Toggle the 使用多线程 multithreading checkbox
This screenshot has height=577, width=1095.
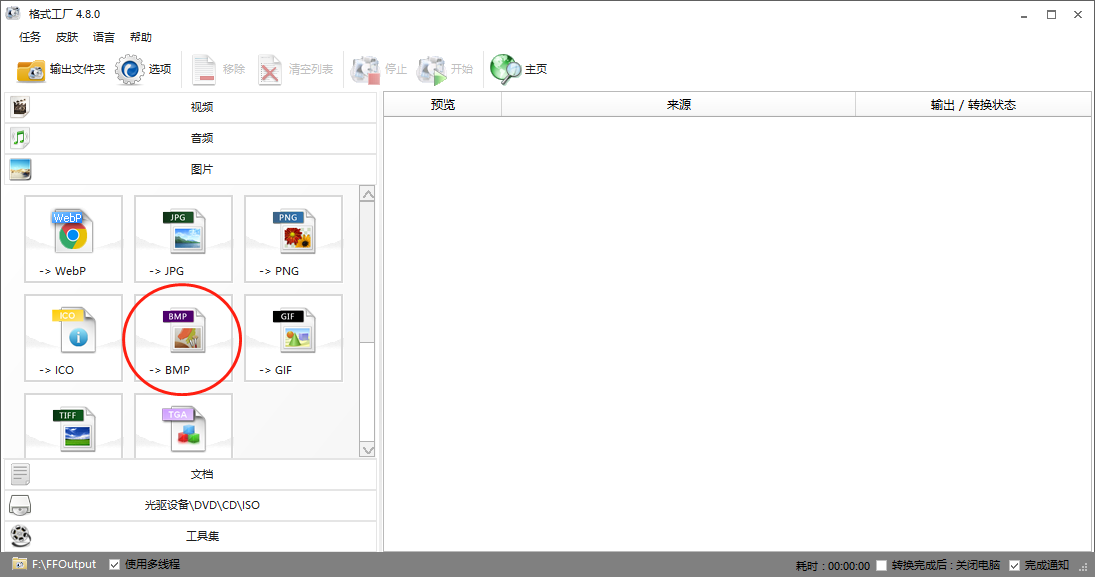coord(115,564)
